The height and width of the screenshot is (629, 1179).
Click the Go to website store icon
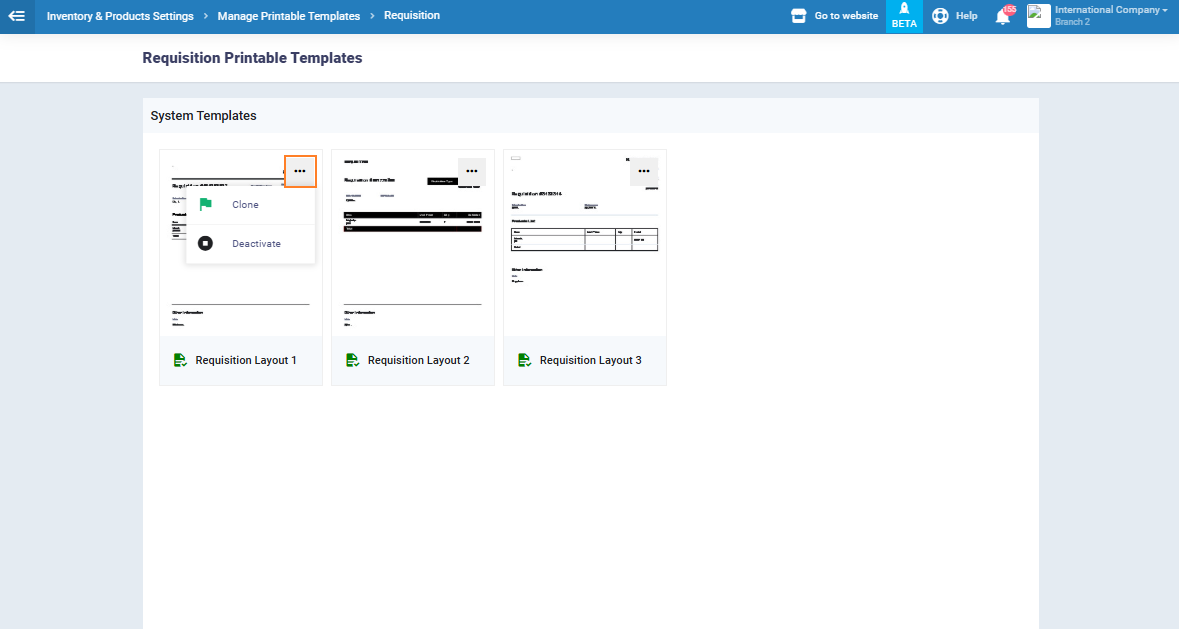click(x=798, y=16)
